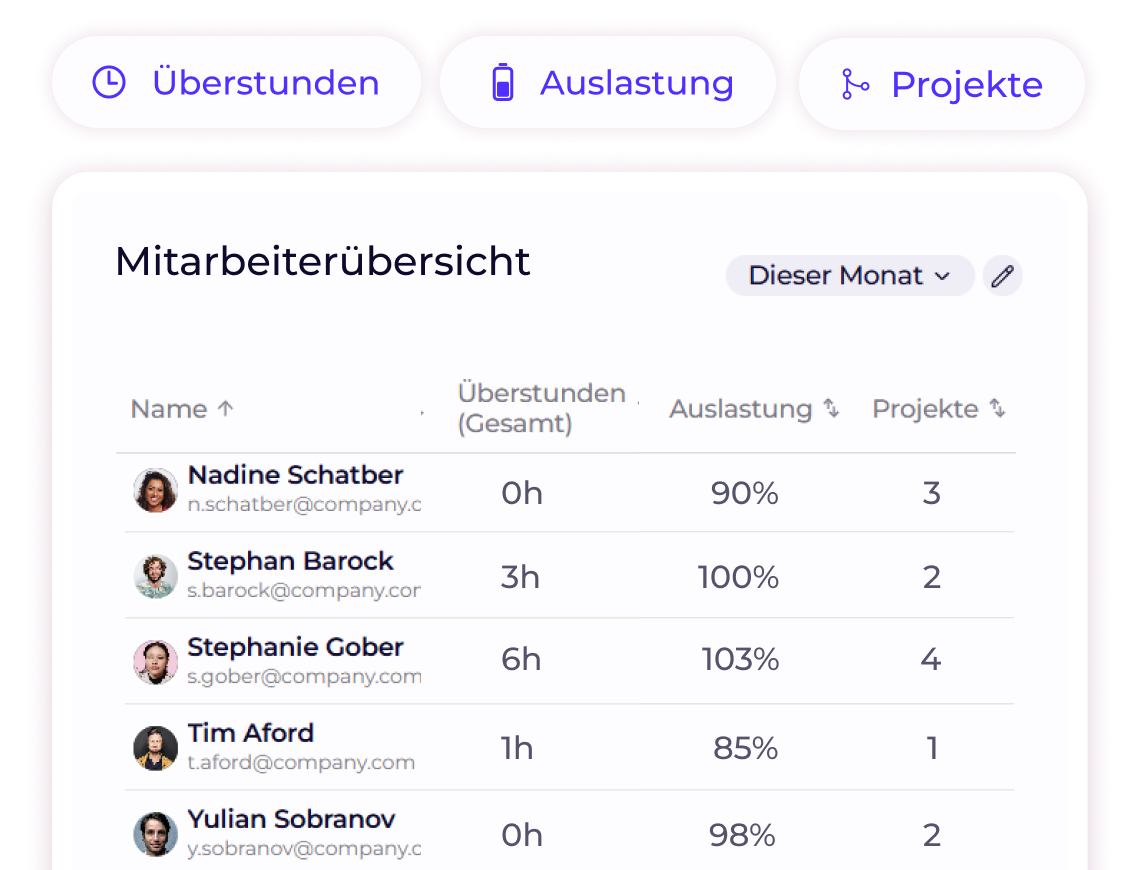1140x870 pixels.
Task: Click the pencil edit icon
Action: [x=1002, y=276]
